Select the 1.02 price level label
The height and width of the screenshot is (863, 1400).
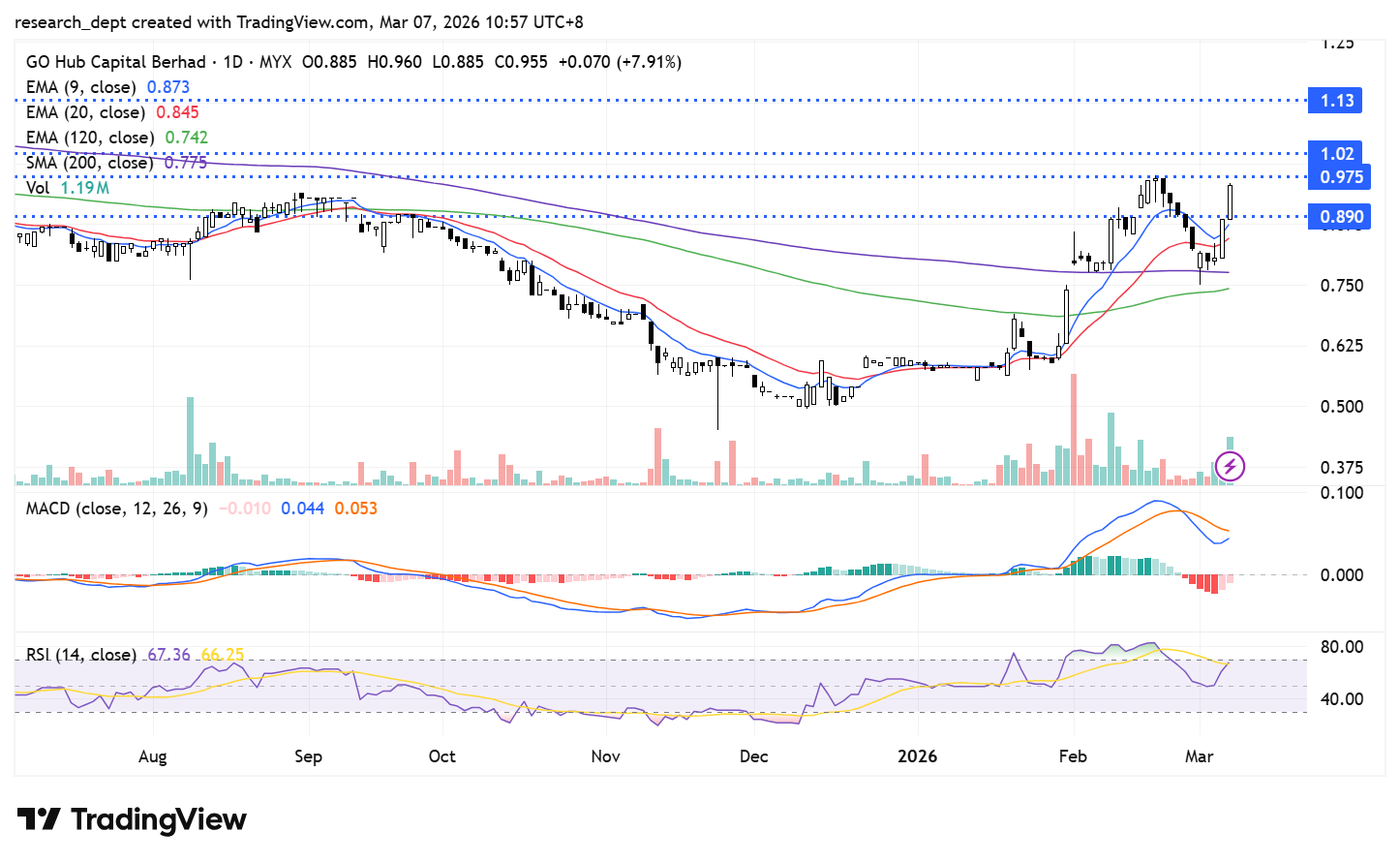1336,154
